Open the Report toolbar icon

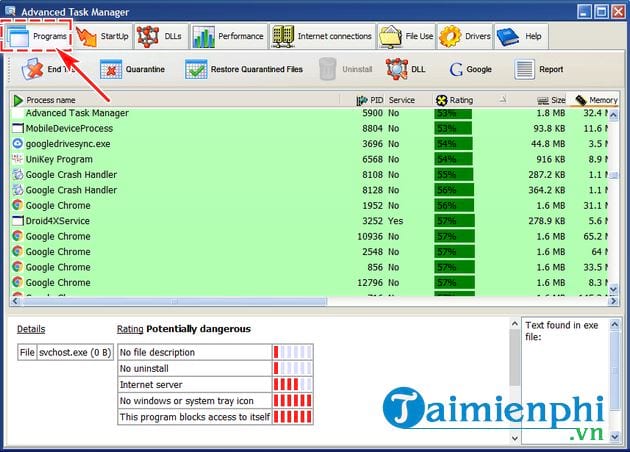(524, 70)
